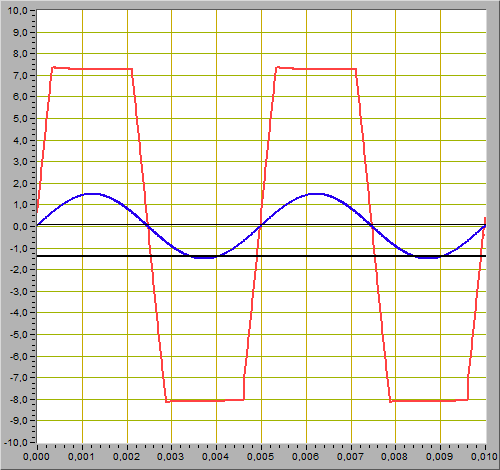
Task: Click the -10,0 label at the Y-axis bottom
Action: pyautogui.click(x=16, y=443)
